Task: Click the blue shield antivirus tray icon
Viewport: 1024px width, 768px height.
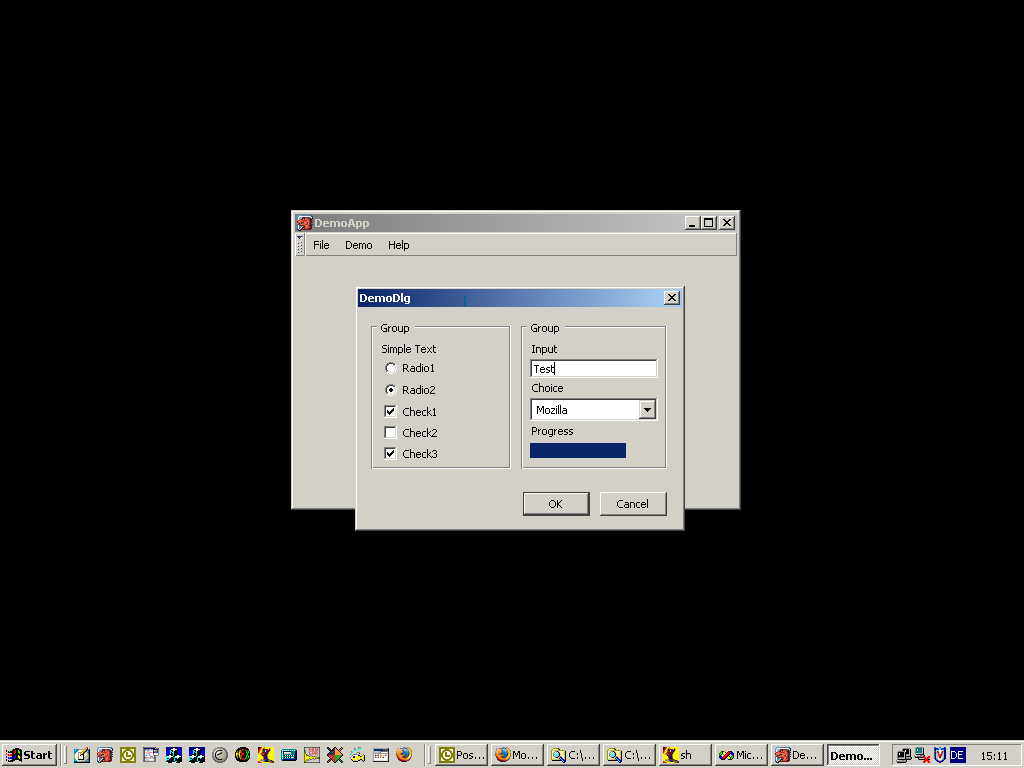Action: point(940,755)
